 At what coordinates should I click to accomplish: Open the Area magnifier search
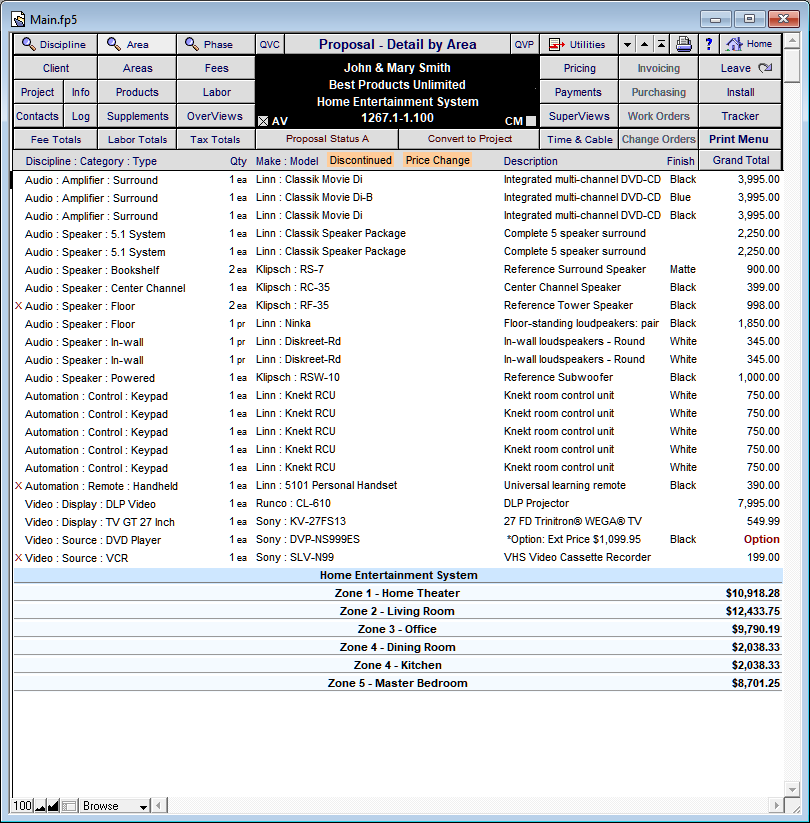click(x=136, y=45)
